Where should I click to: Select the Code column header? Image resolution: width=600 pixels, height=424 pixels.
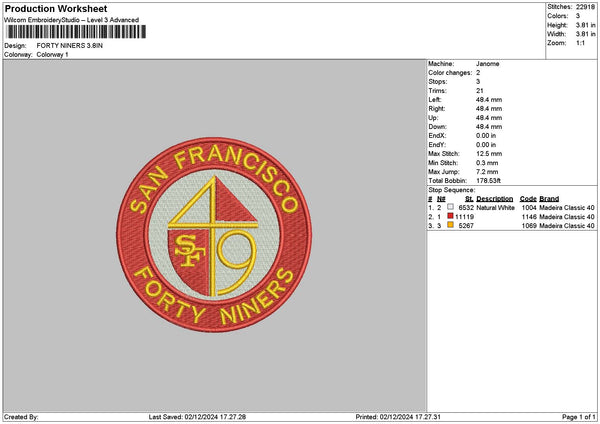click(528, 199)
